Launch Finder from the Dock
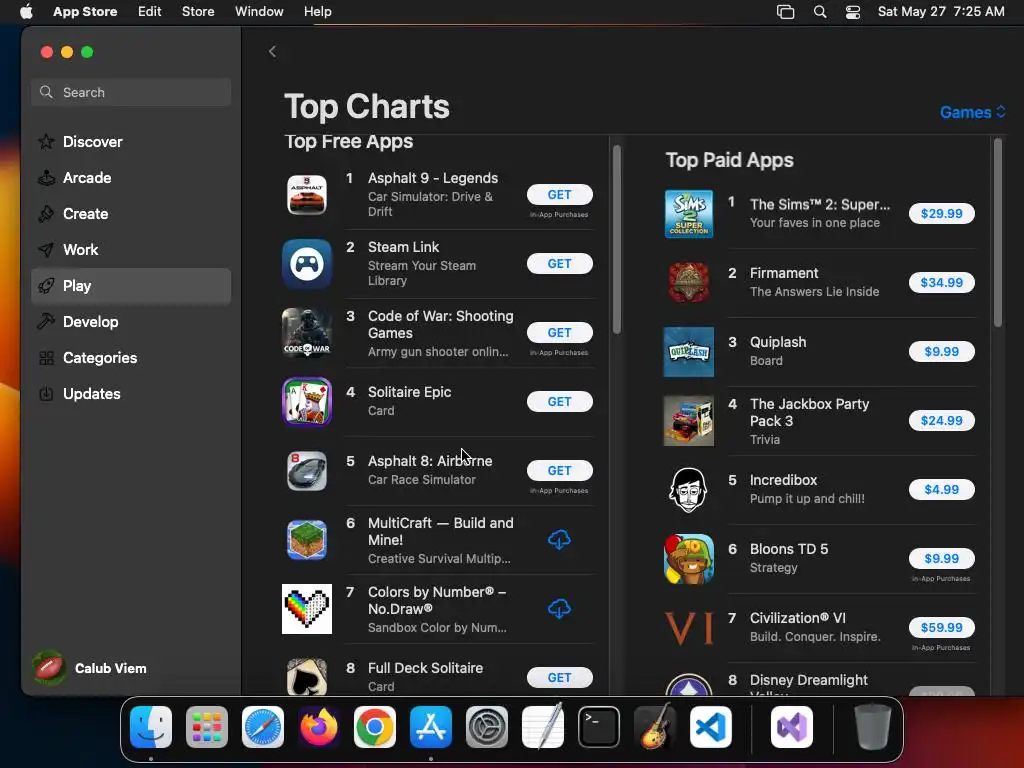1024x768 pixels. click(151, 727)
